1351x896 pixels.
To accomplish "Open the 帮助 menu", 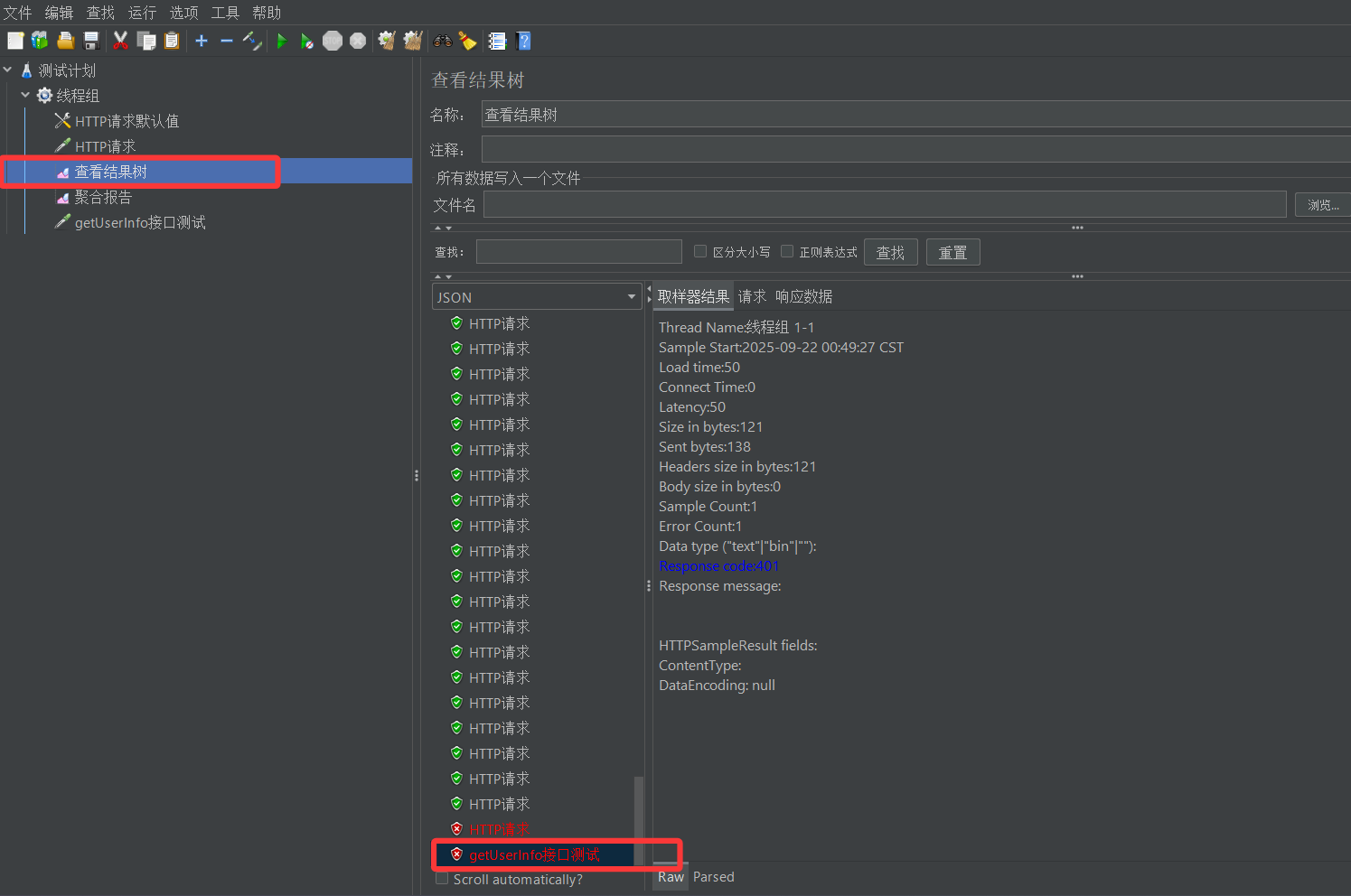I will tap(267, 13).
